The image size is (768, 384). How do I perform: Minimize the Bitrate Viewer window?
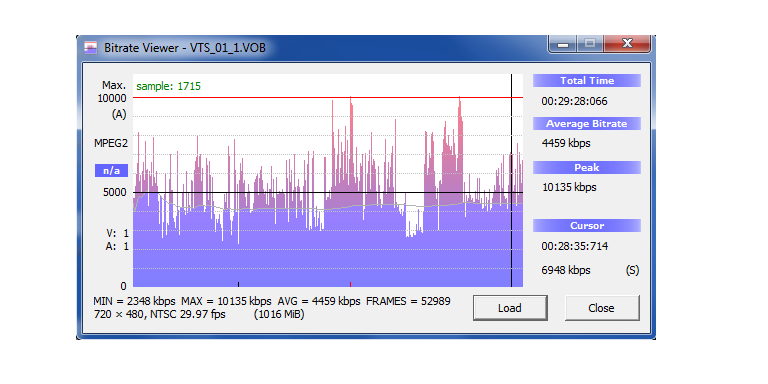(563, 44)
